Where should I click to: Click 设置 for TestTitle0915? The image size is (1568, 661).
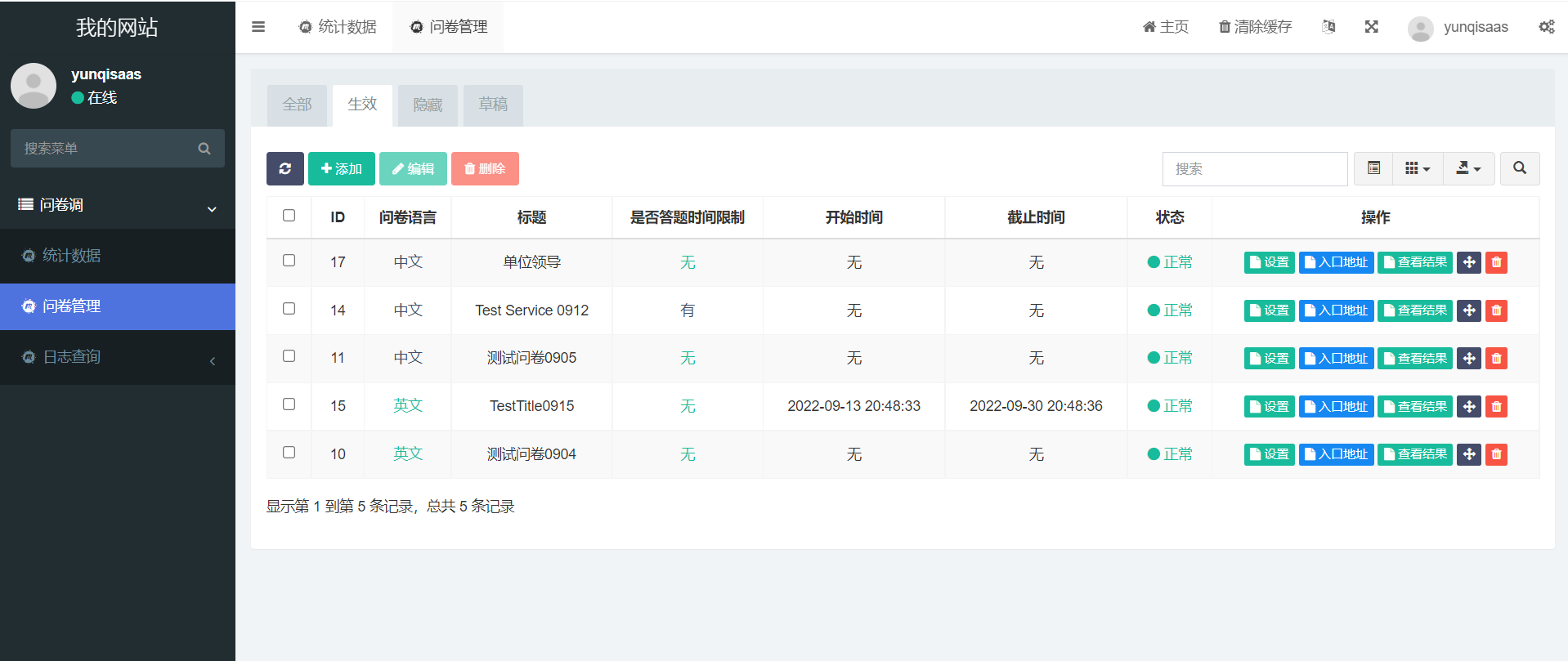(x=1270, y=406)
